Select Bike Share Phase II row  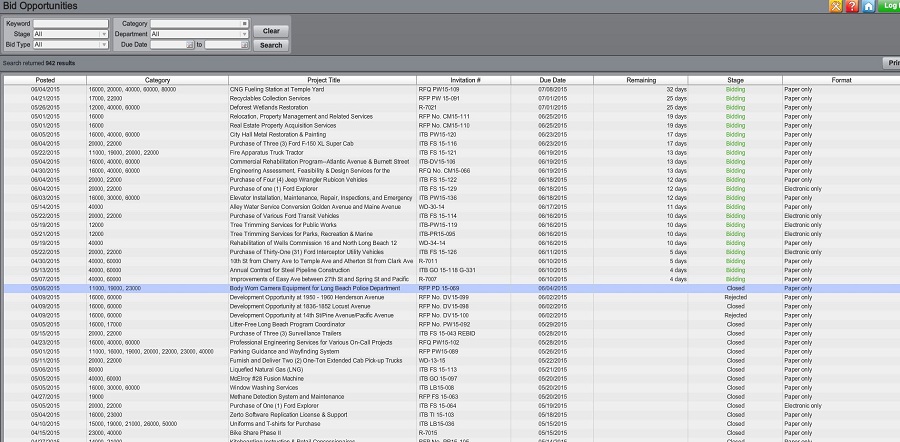452,433
